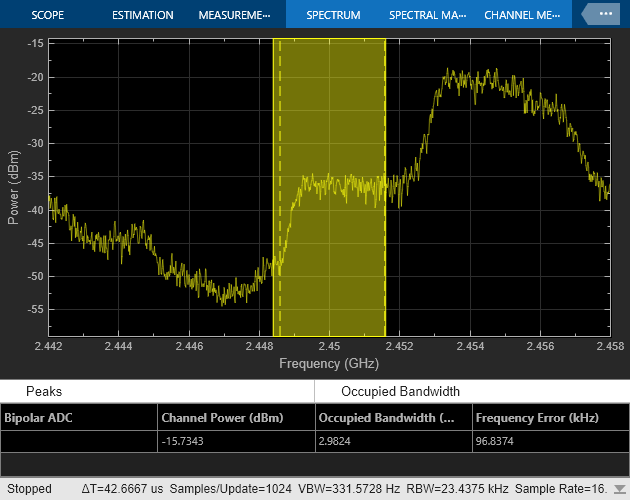Switch to the ESTIMATION tab
This screenshot has height=500, width=630.
[142, 15]
